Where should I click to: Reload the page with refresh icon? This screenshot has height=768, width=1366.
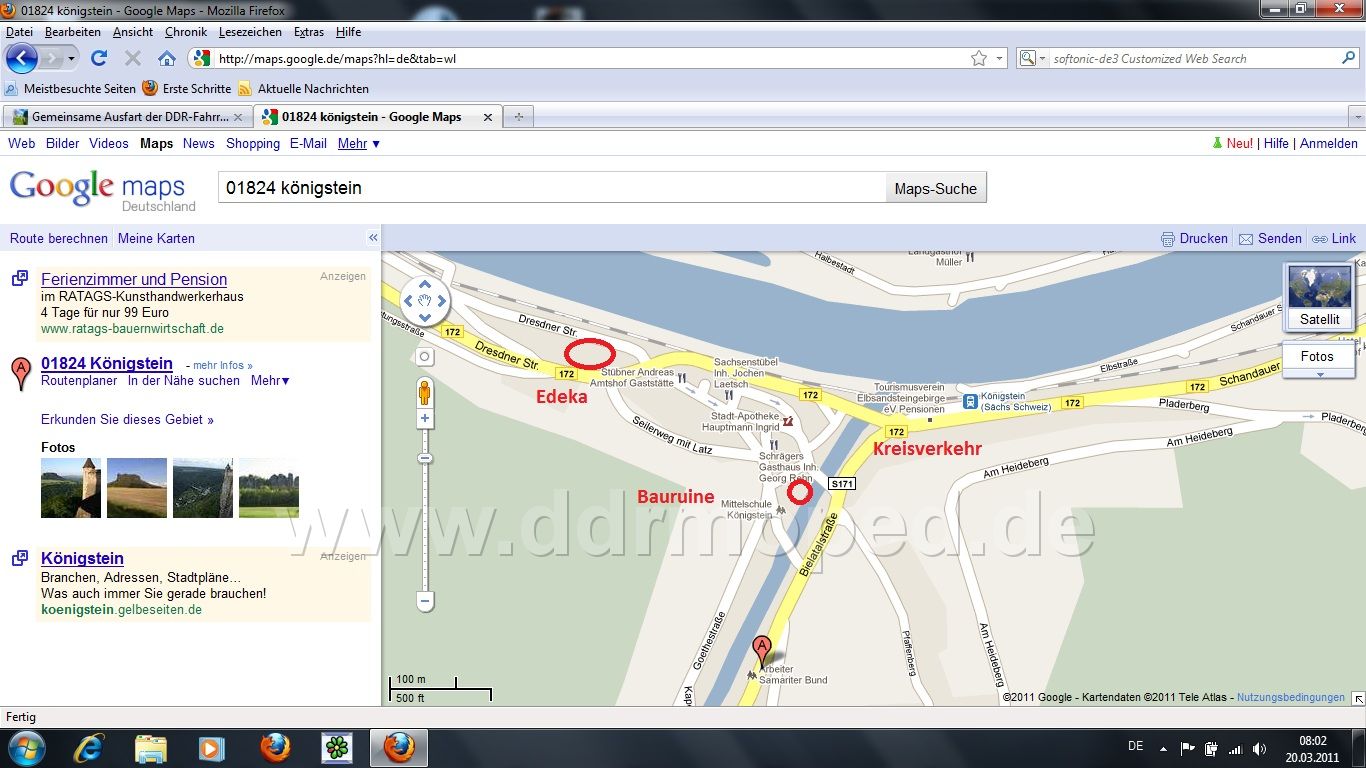(x=98, y=58)
